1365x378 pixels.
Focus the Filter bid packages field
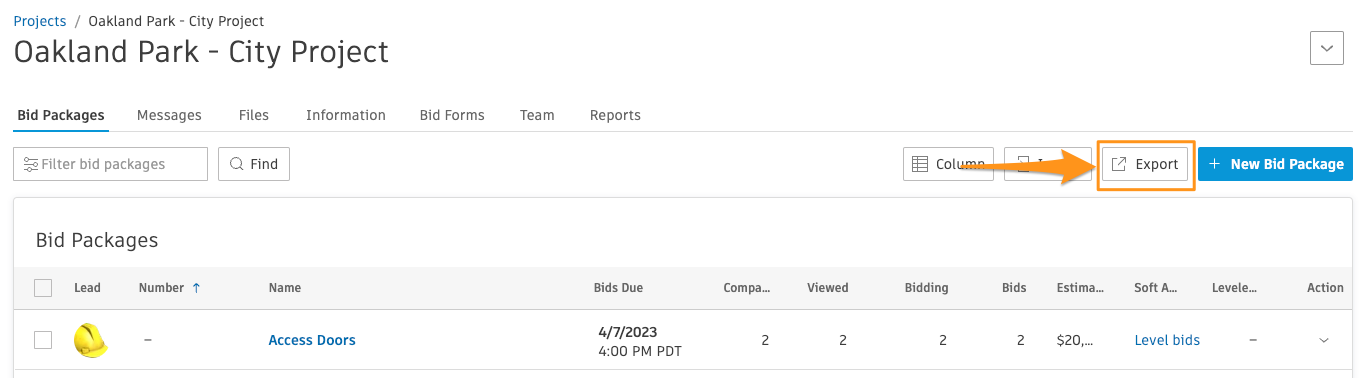pyautogui.click(x=110, y=164)
